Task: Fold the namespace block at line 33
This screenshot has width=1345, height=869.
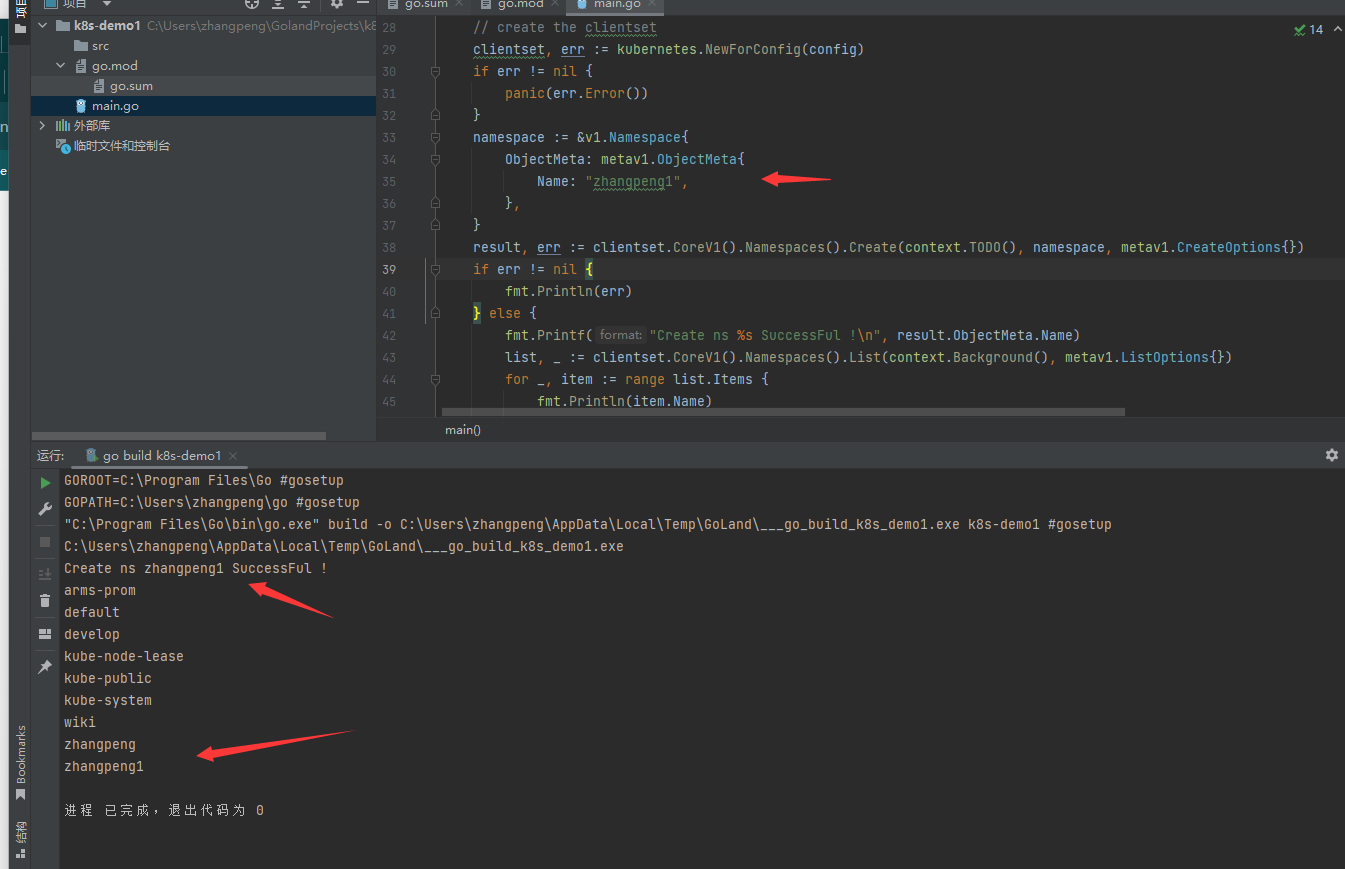Action: pos(435,138)
